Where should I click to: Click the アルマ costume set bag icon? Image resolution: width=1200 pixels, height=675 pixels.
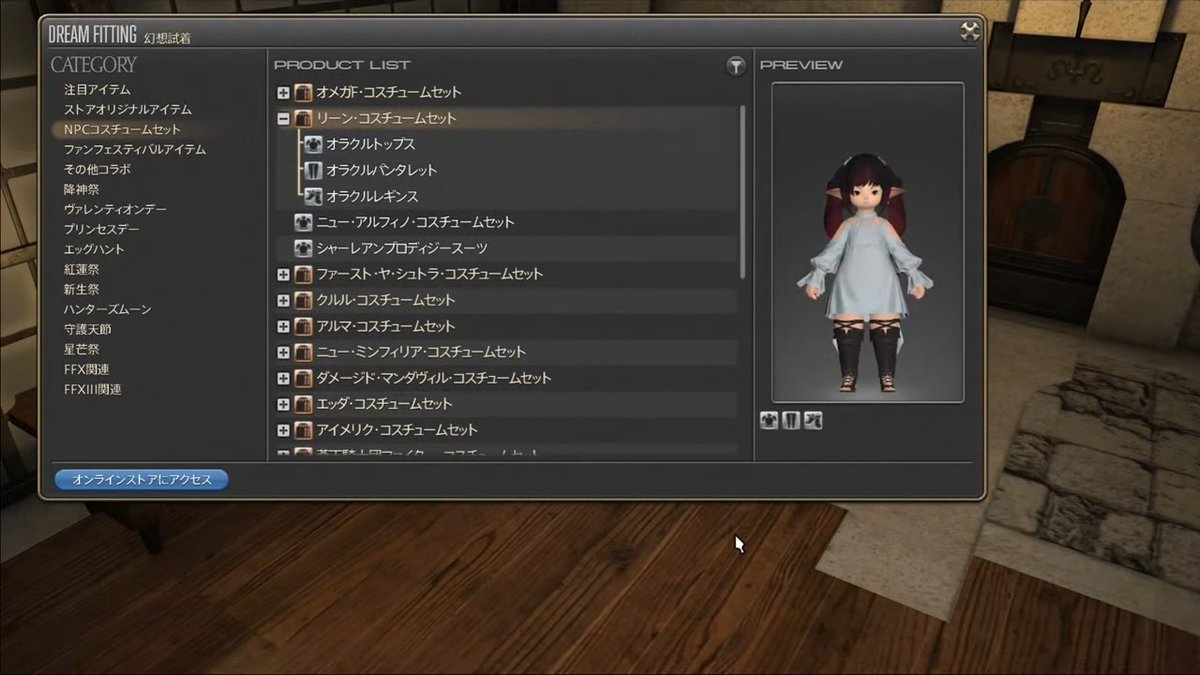point(303,326)
